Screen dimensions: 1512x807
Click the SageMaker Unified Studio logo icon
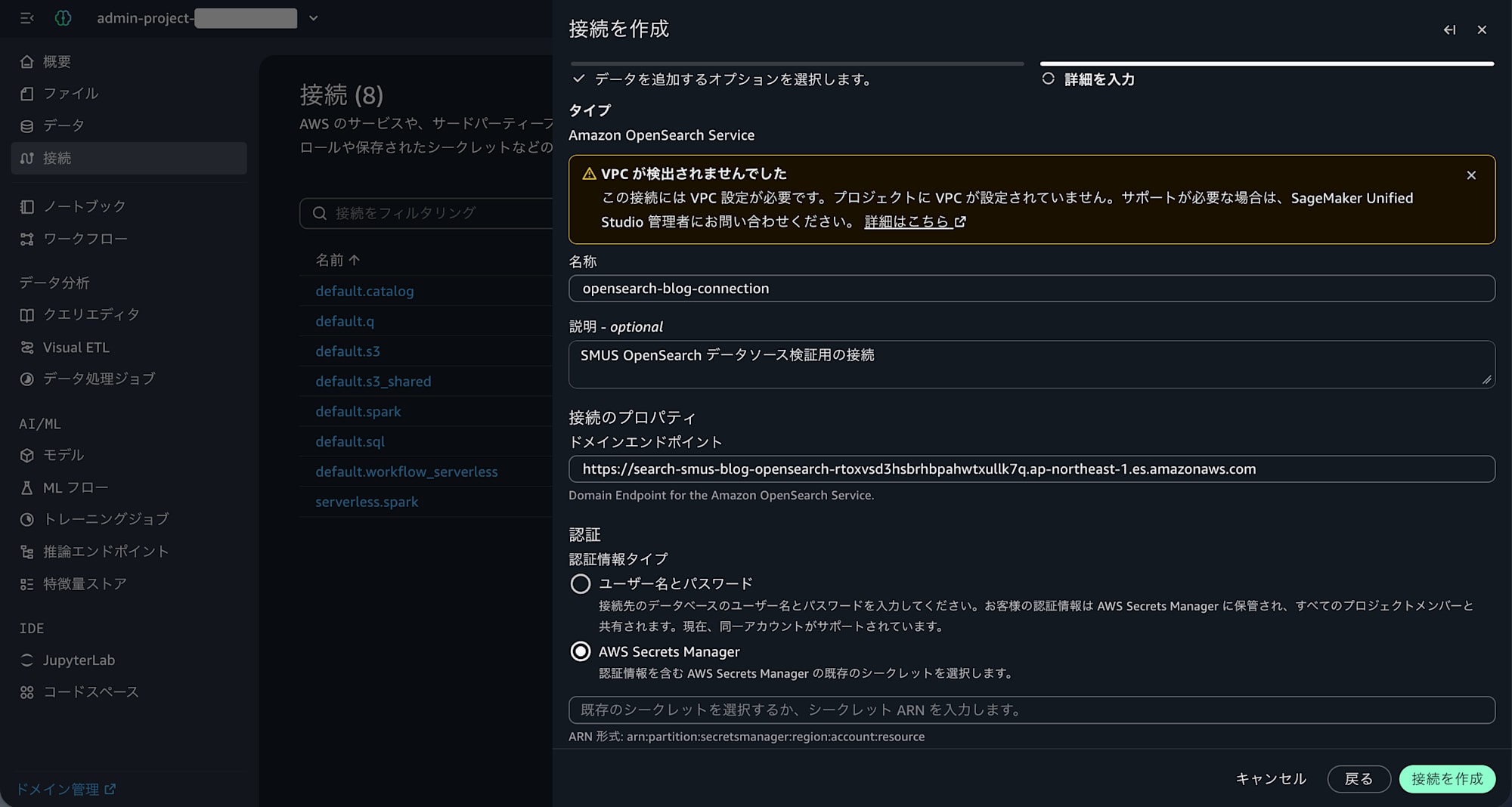pos(64,18)
